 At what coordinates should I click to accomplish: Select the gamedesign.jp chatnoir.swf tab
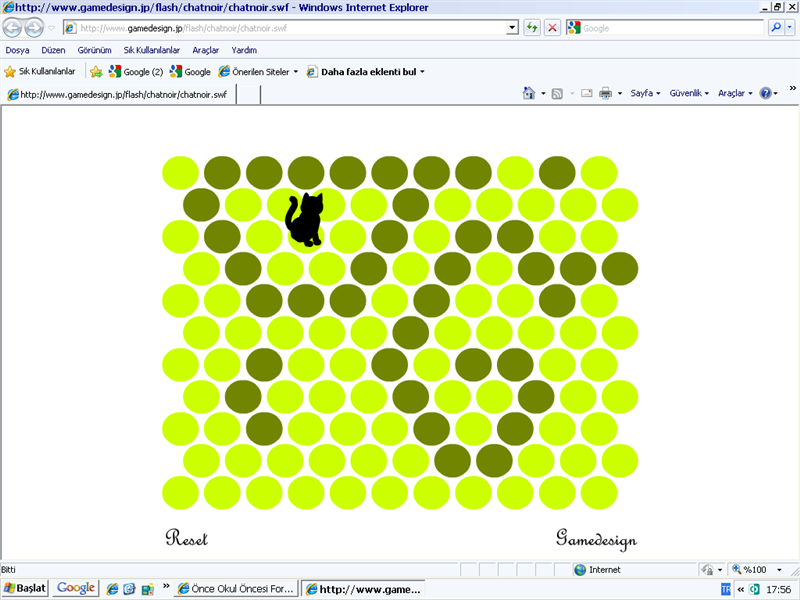click(x=120, y=94)
